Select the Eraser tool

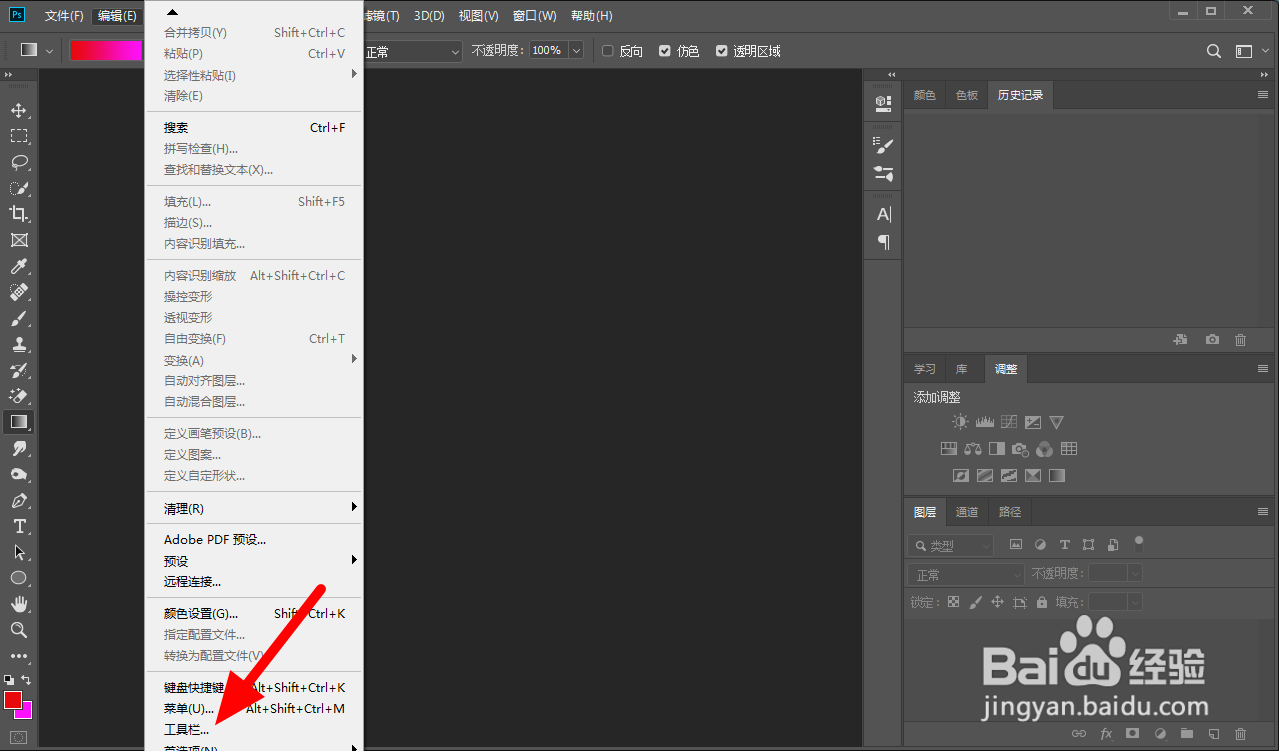19,396
